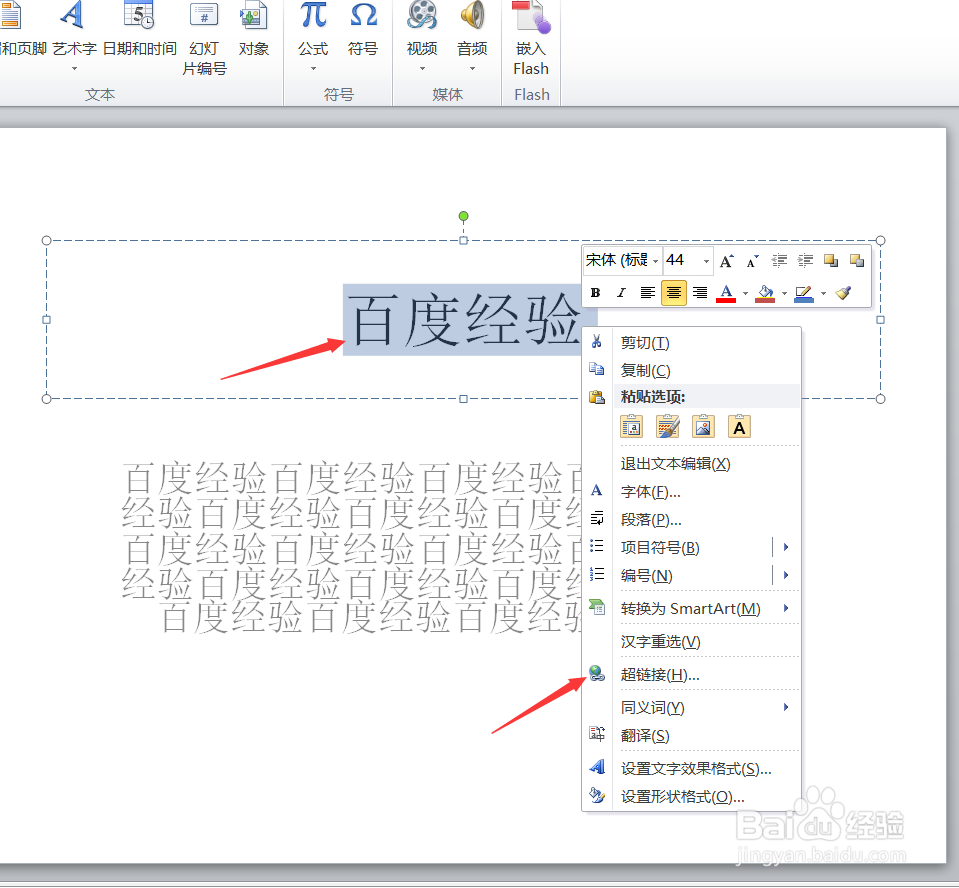Expand convert to SmartArt submenu arrow
The height and width of the screenshot is (888, 959).
786,609
